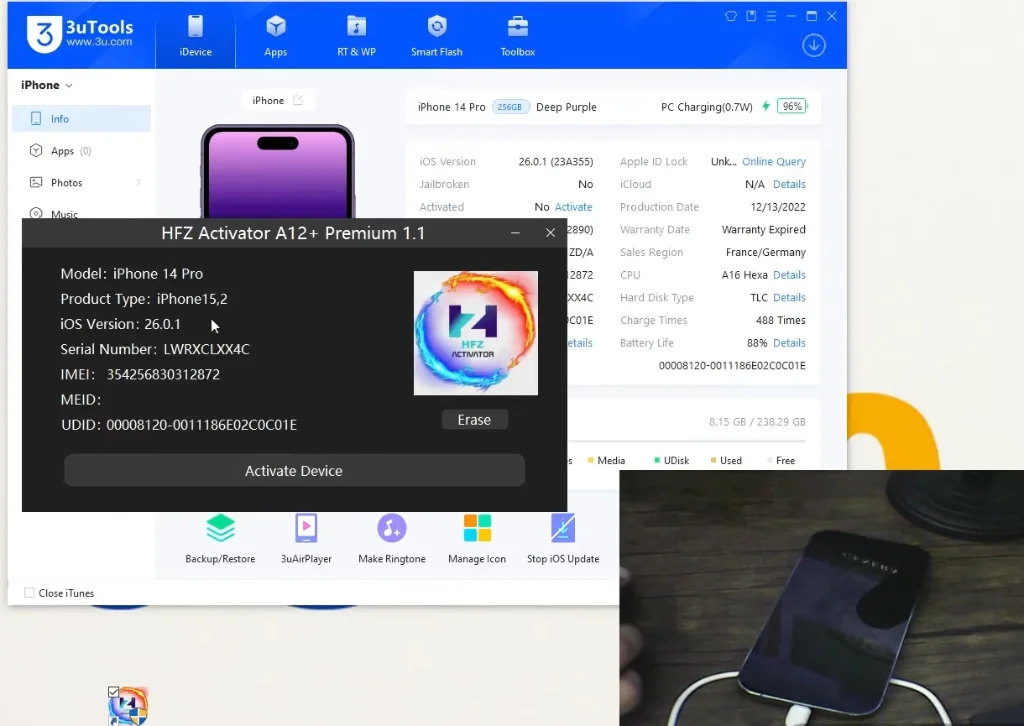Click the Charge Times 488 Times value

coord(780,321)
